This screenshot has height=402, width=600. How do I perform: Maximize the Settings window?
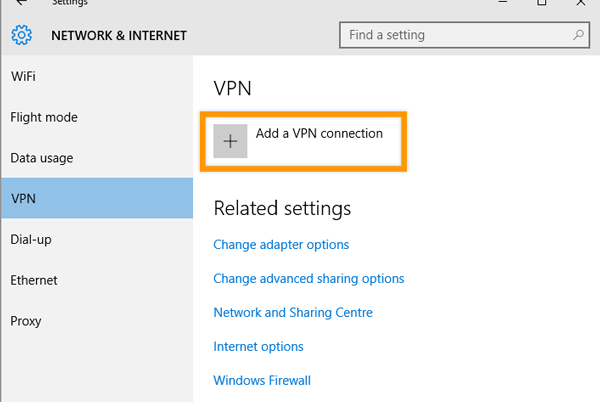point(542,3)
